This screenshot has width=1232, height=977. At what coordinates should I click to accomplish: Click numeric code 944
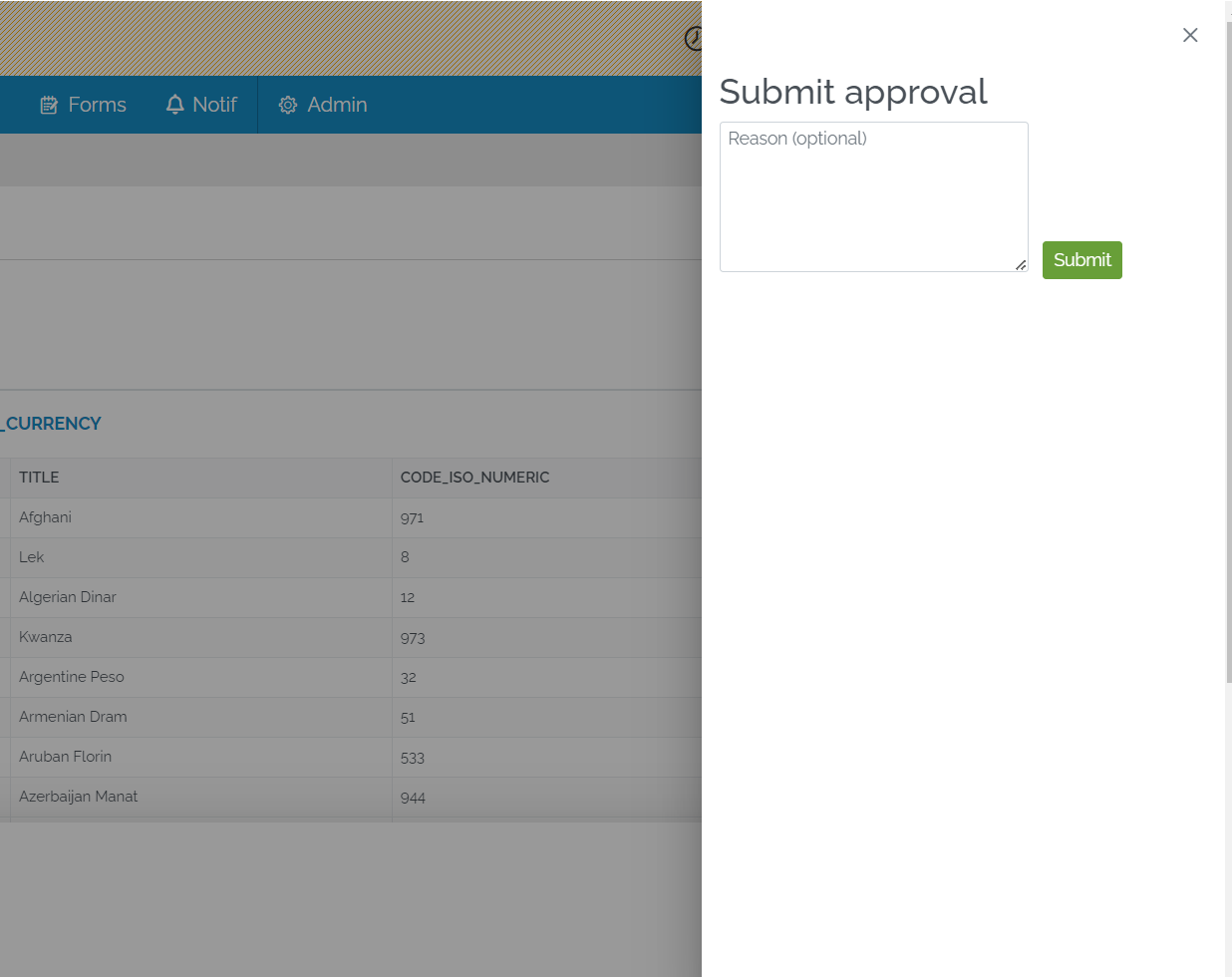(413, 798)
